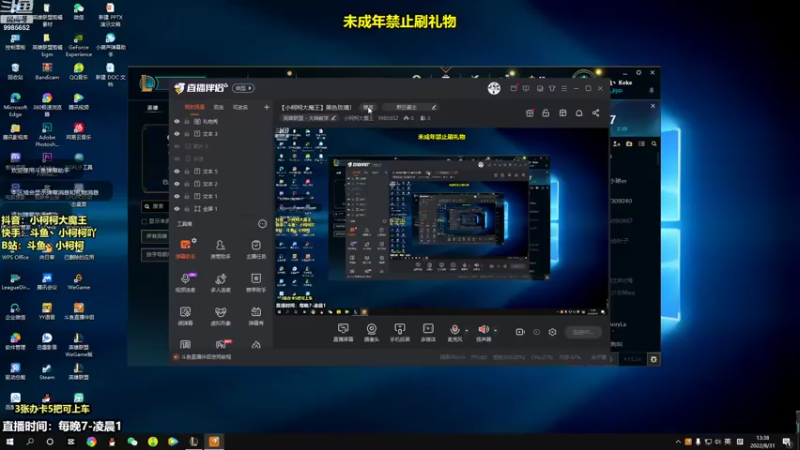Switch to the first orange scene tab

point(194,107)
